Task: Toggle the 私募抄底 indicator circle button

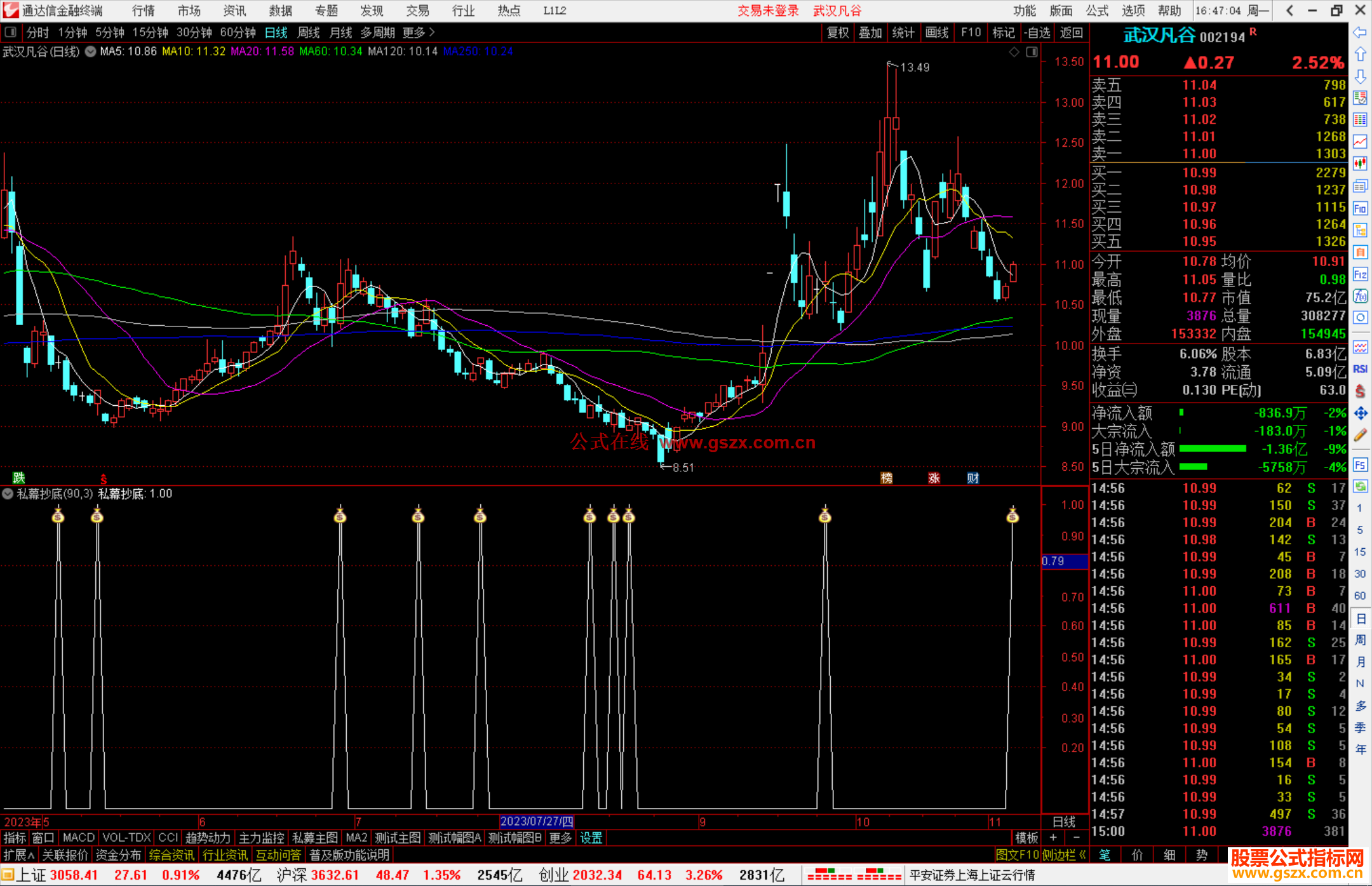Action: tap(8, 493)
